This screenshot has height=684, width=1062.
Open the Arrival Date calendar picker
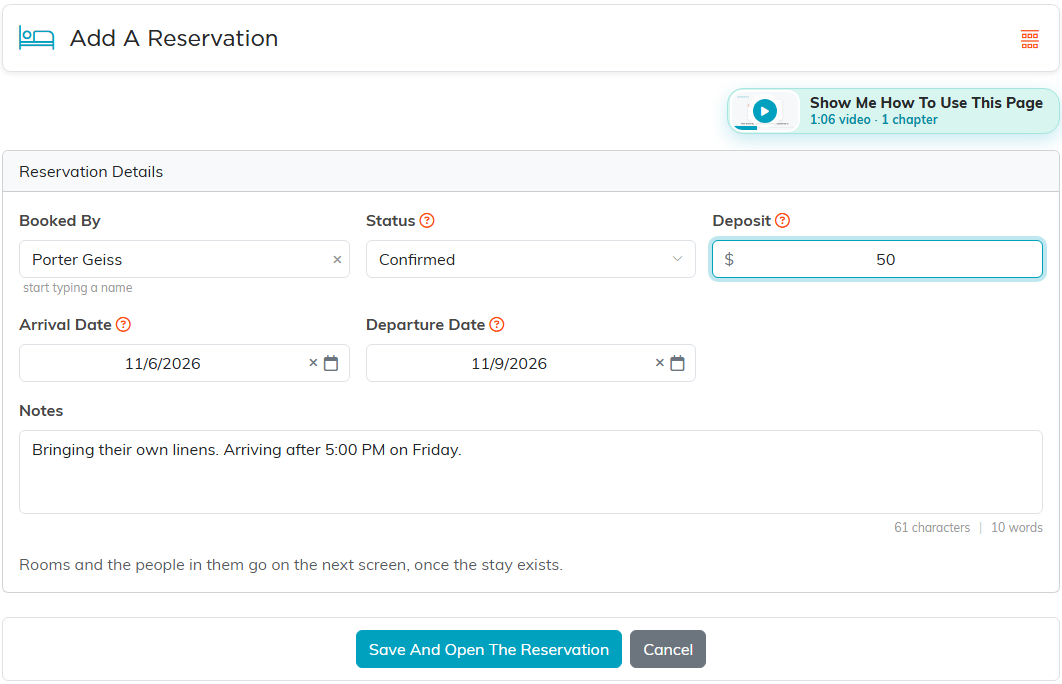tap(331, 363)
